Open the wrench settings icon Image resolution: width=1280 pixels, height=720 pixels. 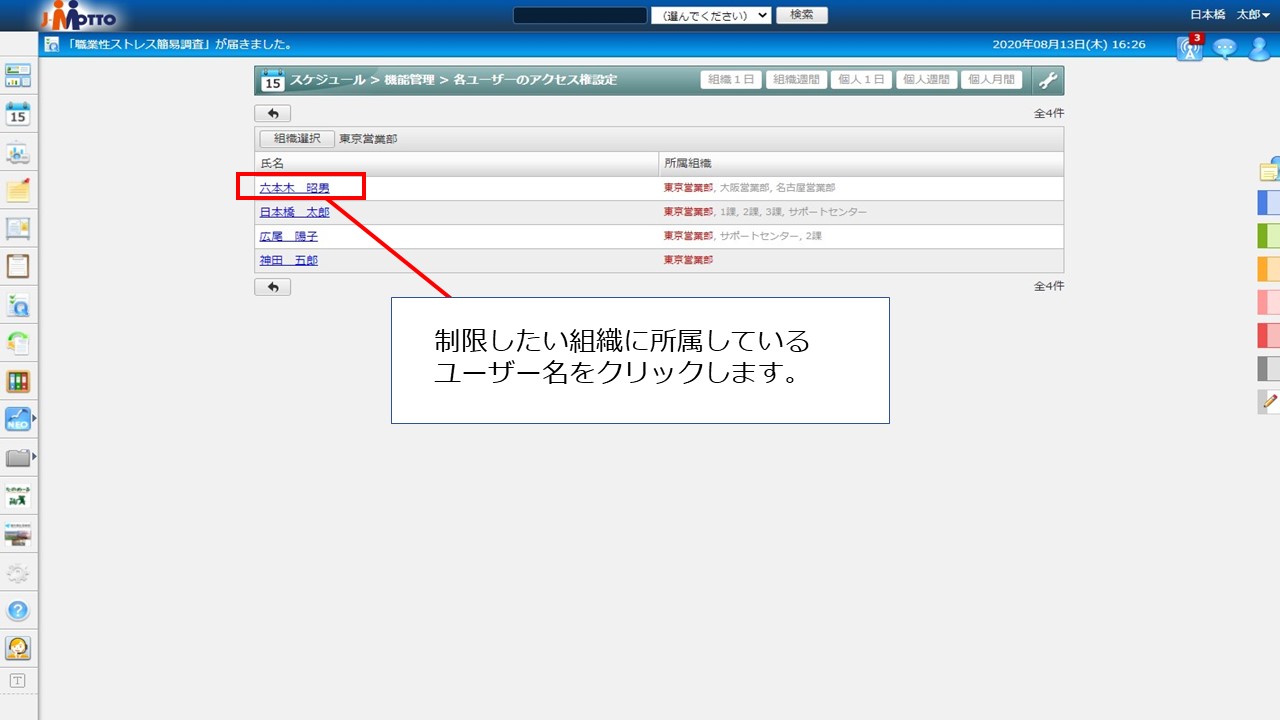1047,80
